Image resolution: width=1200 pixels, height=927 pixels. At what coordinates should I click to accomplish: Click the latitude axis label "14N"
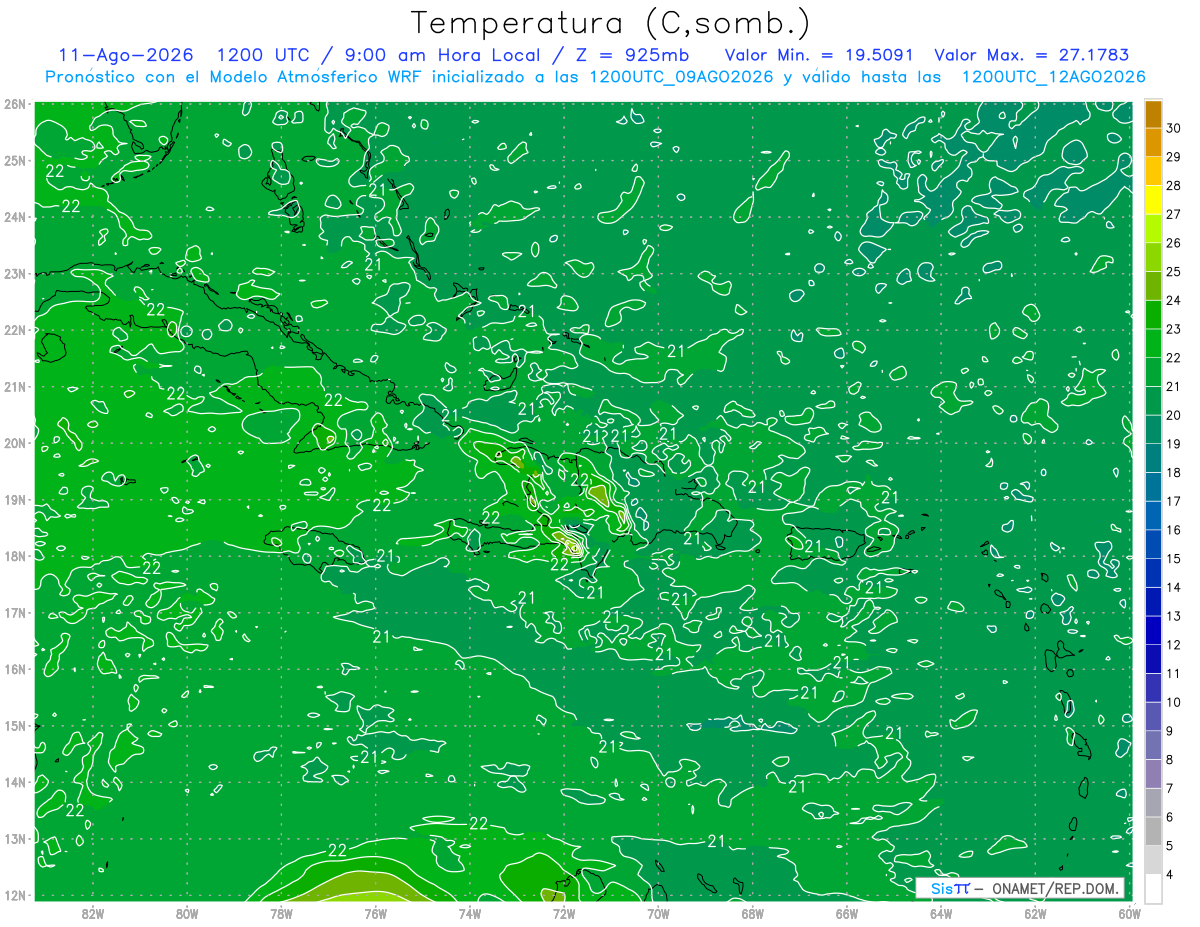15,782
